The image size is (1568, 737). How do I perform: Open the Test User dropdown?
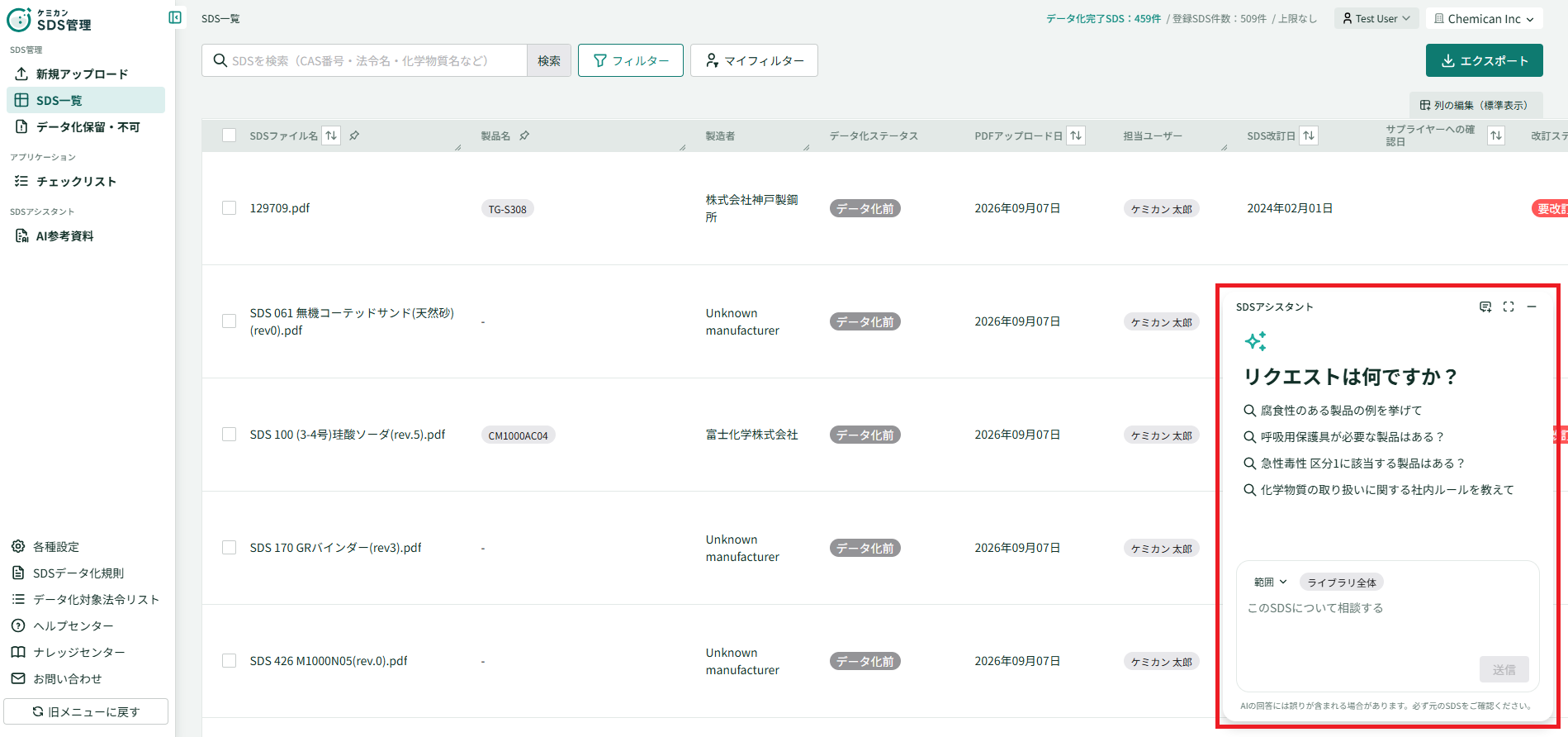click(x=1376, y=18)
